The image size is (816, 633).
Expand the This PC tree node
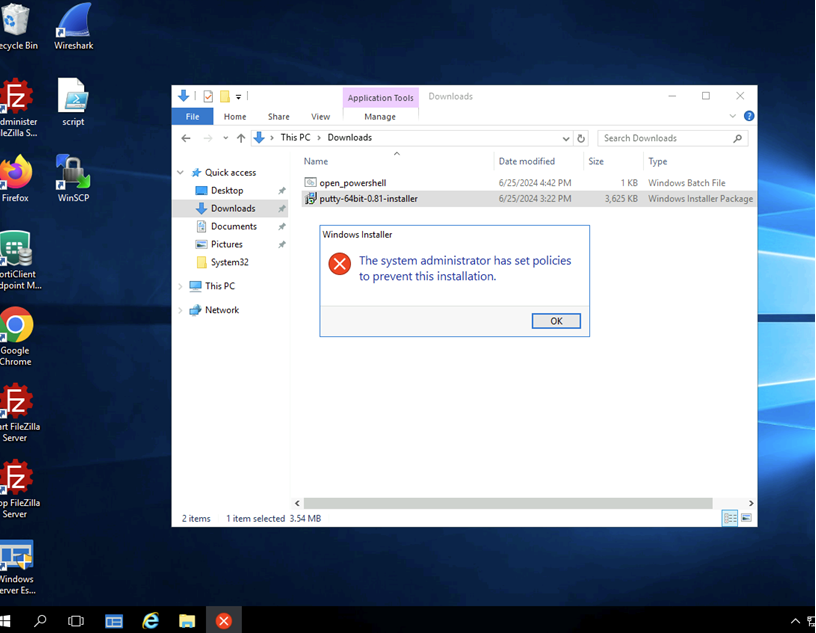181,286
